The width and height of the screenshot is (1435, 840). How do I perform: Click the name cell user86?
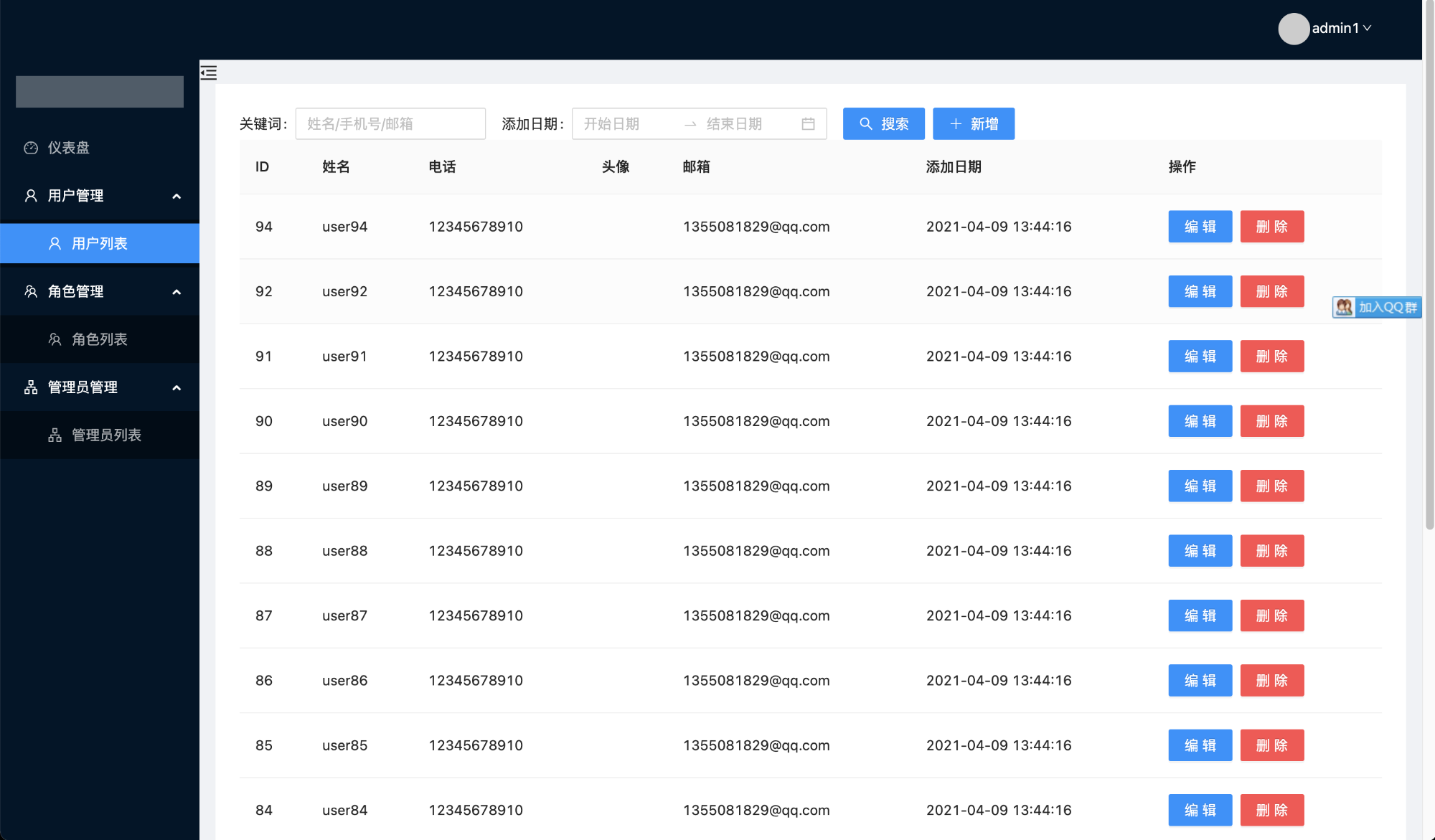pyautogui.click(x=344, y=681)
